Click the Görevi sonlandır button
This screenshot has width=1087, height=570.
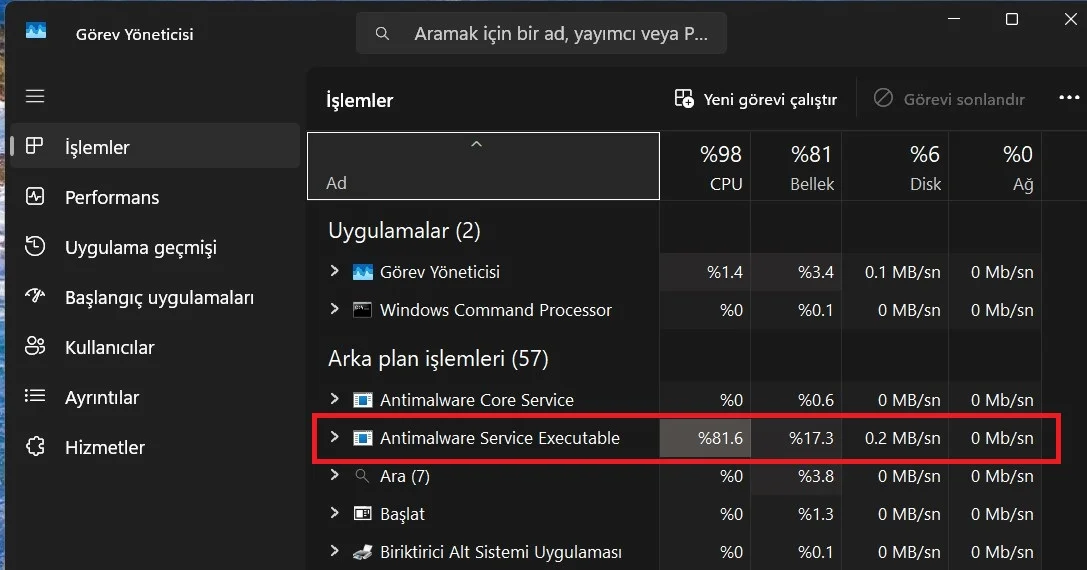949,99
